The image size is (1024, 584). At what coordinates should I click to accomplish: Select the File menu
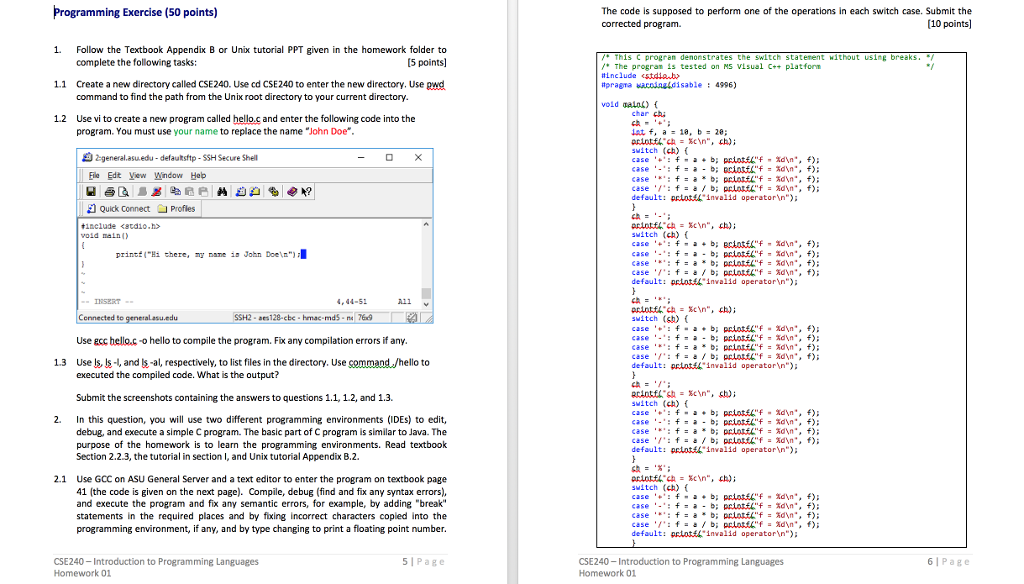tap(95, 175)
